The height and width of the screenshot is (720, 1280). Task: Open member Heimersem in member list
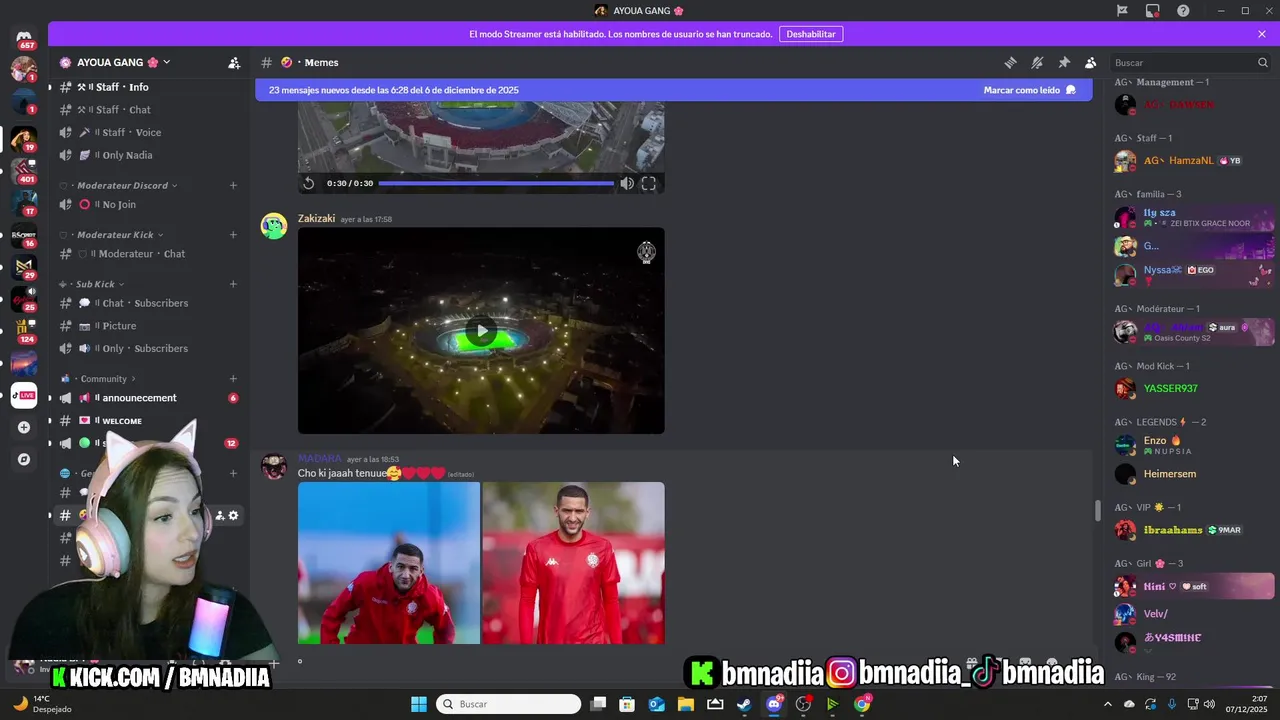click(1195, 474)
